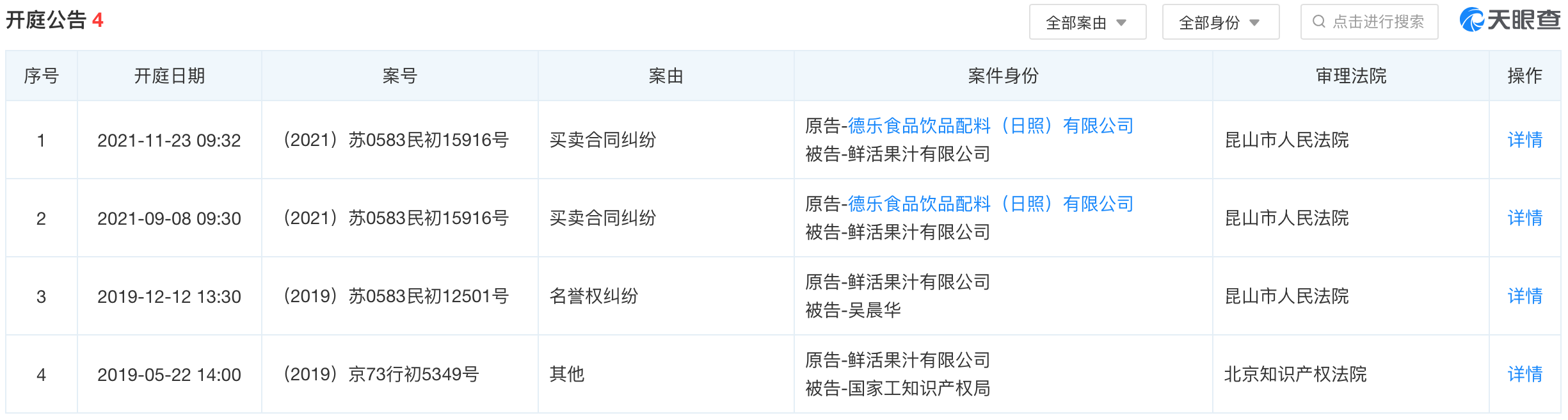Click the 全部案由 dropdown arrow
Viewport: 1568px width, 420px height.
click(1121, 22)
